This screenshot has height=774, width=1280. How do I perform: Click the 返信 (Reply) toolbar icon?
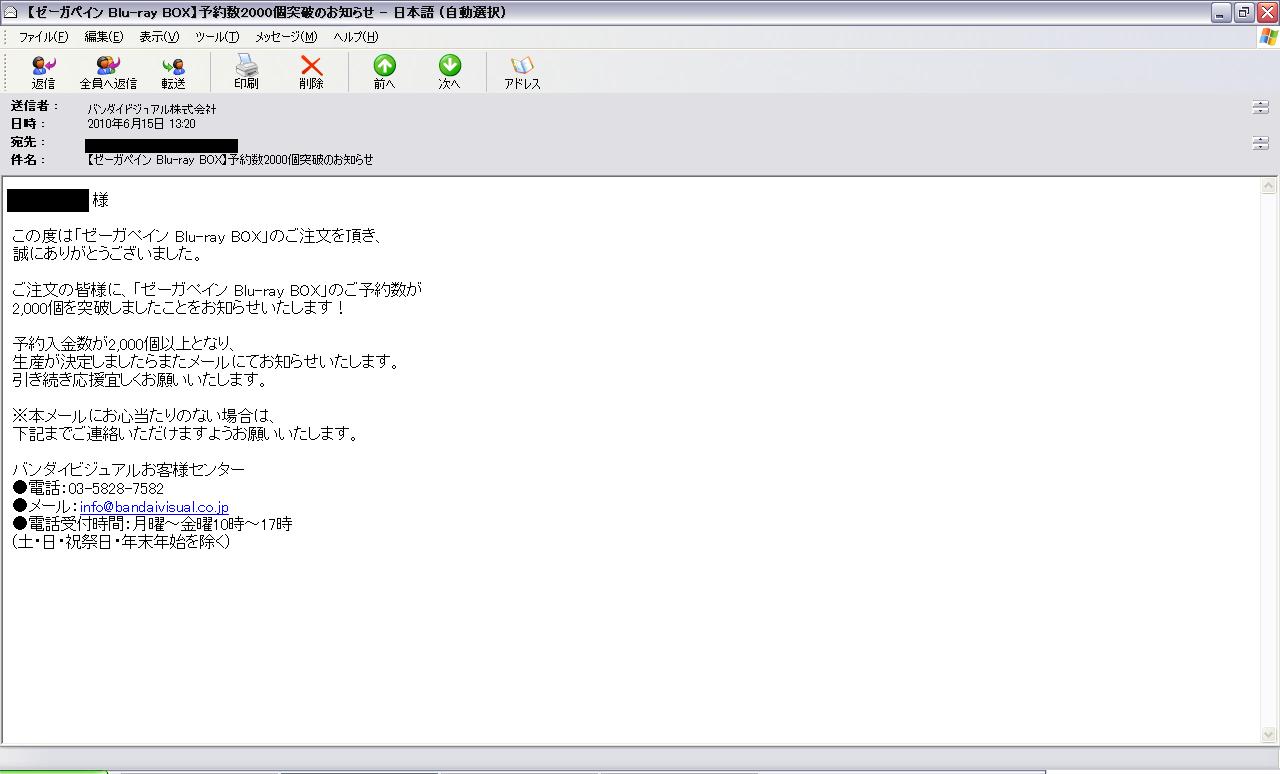coord(43,72)
